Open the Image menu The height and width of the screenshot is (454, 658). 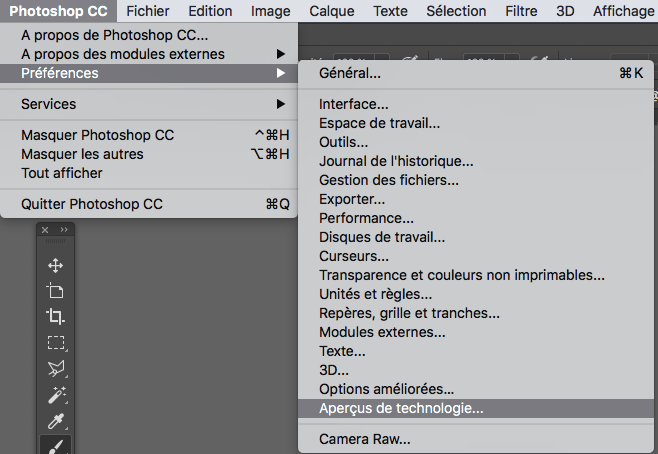coord(271,11)
